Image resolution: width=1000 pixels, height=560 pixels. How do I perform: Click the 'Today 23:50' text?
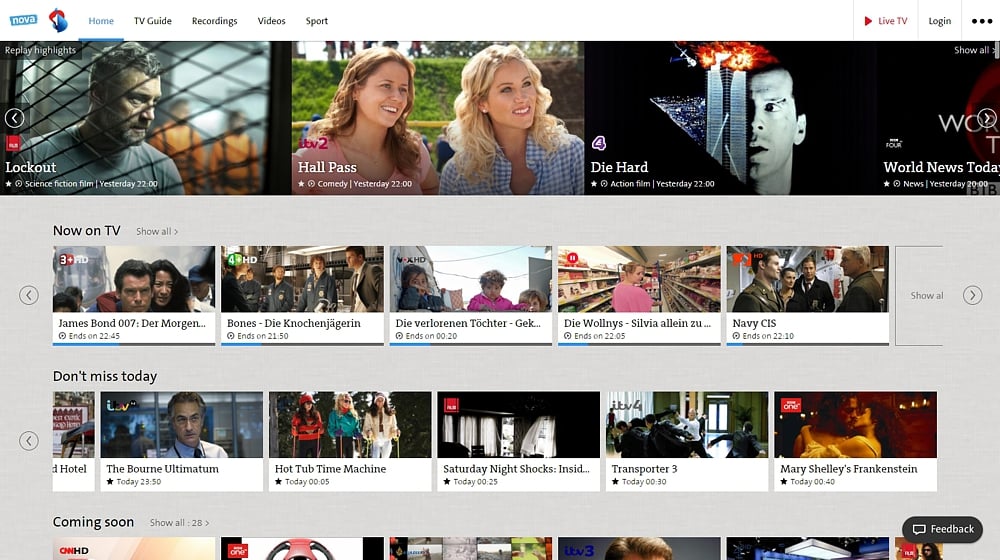point(138,482)
